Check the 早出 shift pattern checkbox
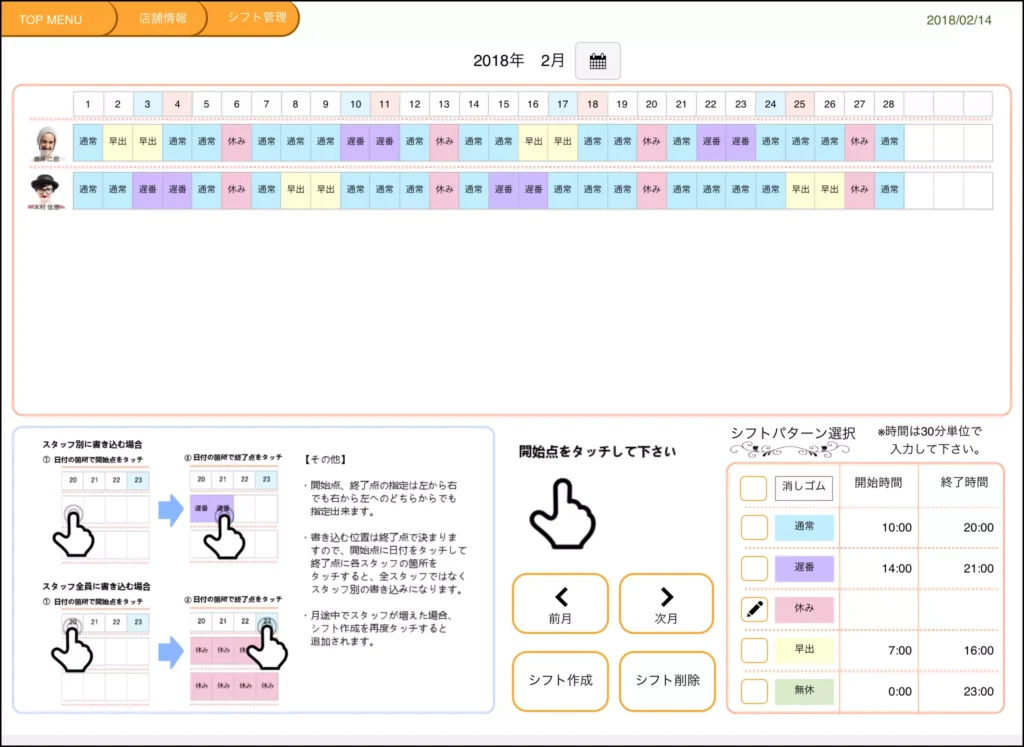 click(x=754, y=651)
